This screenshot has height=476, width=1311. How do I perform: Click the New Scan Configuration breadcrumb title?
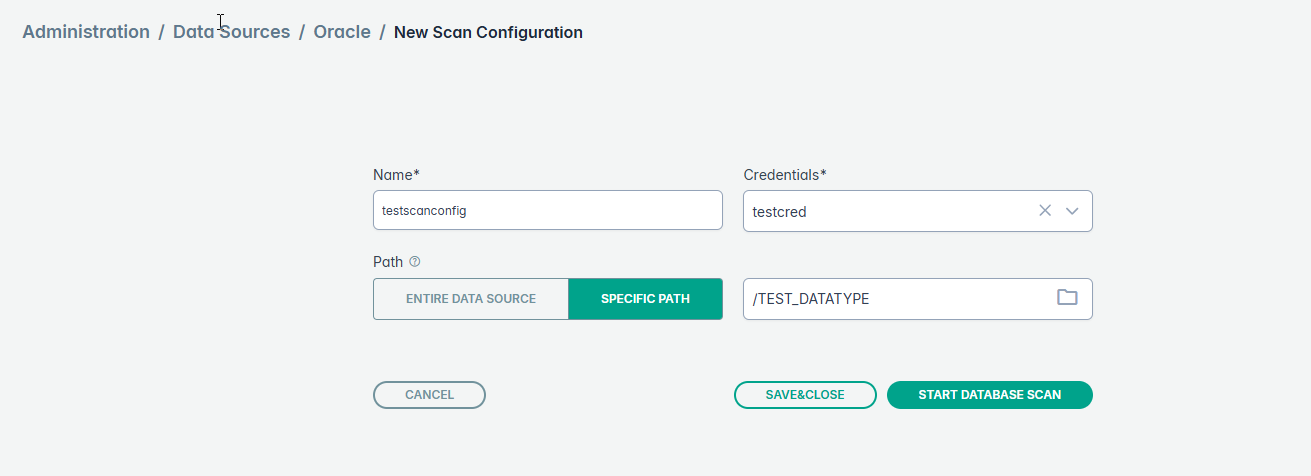488,32
